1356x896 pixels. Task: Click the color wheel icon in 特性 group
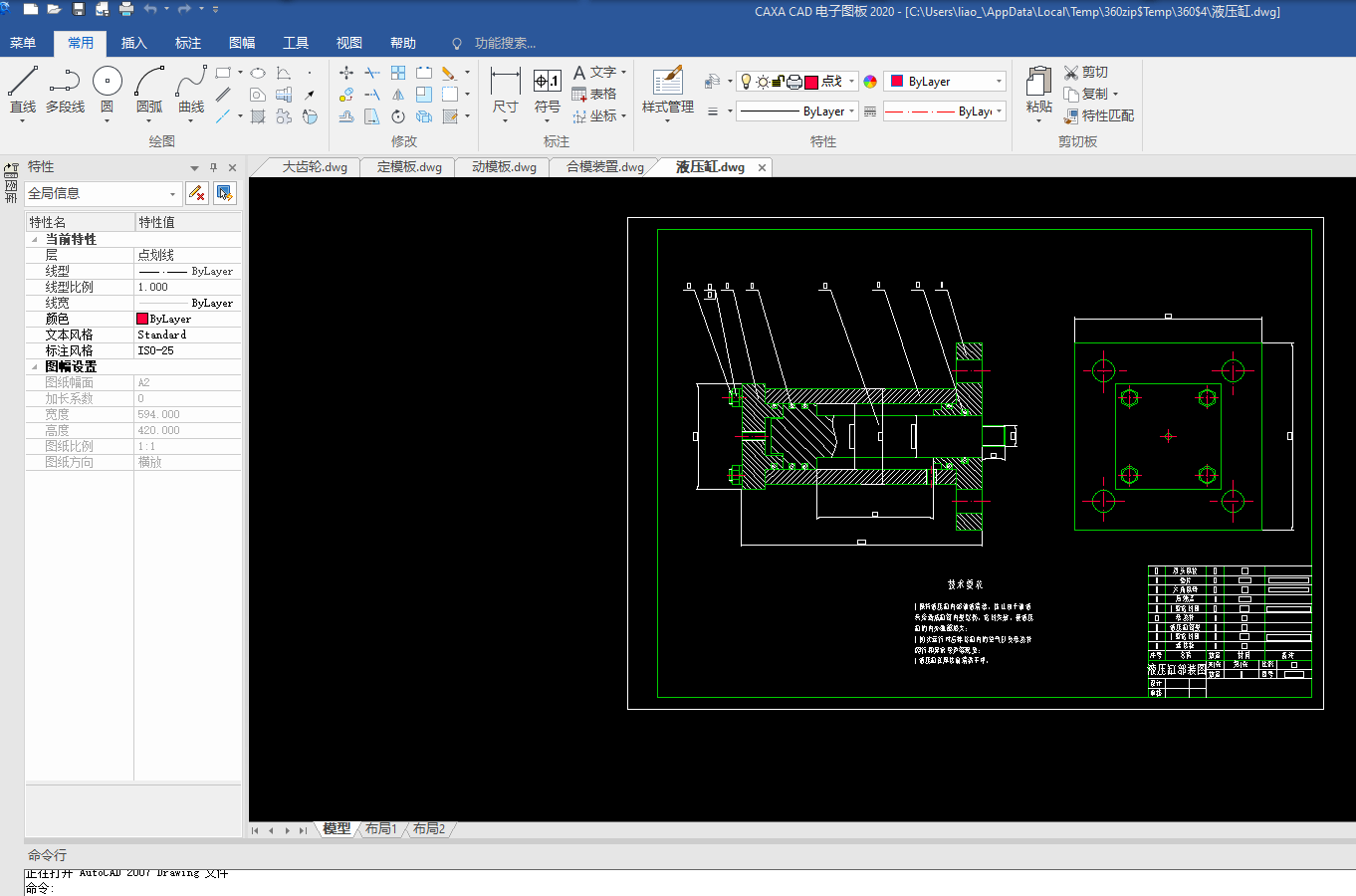(870, 82)
